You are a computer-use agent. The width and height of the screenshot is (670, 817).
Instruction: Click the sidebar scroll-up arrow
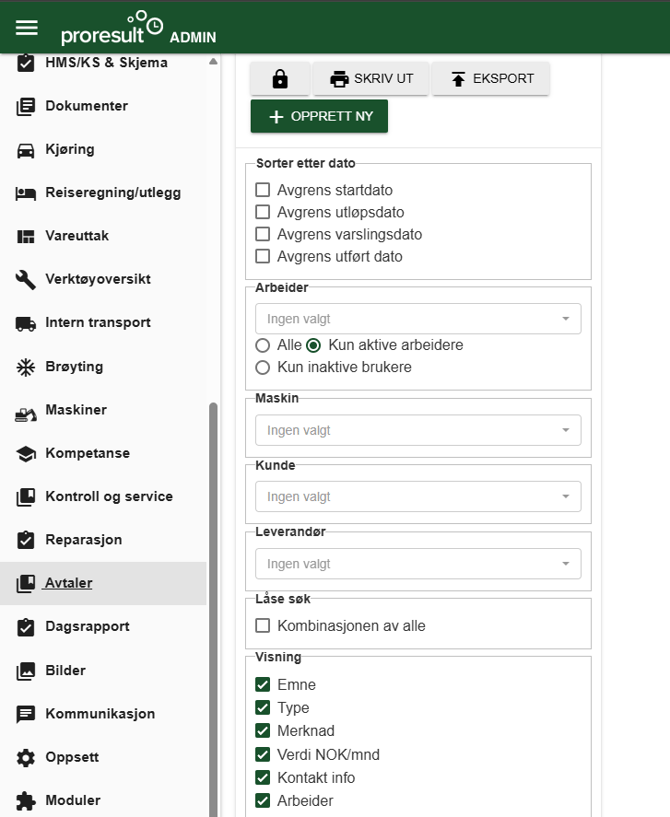coord(213,61)
